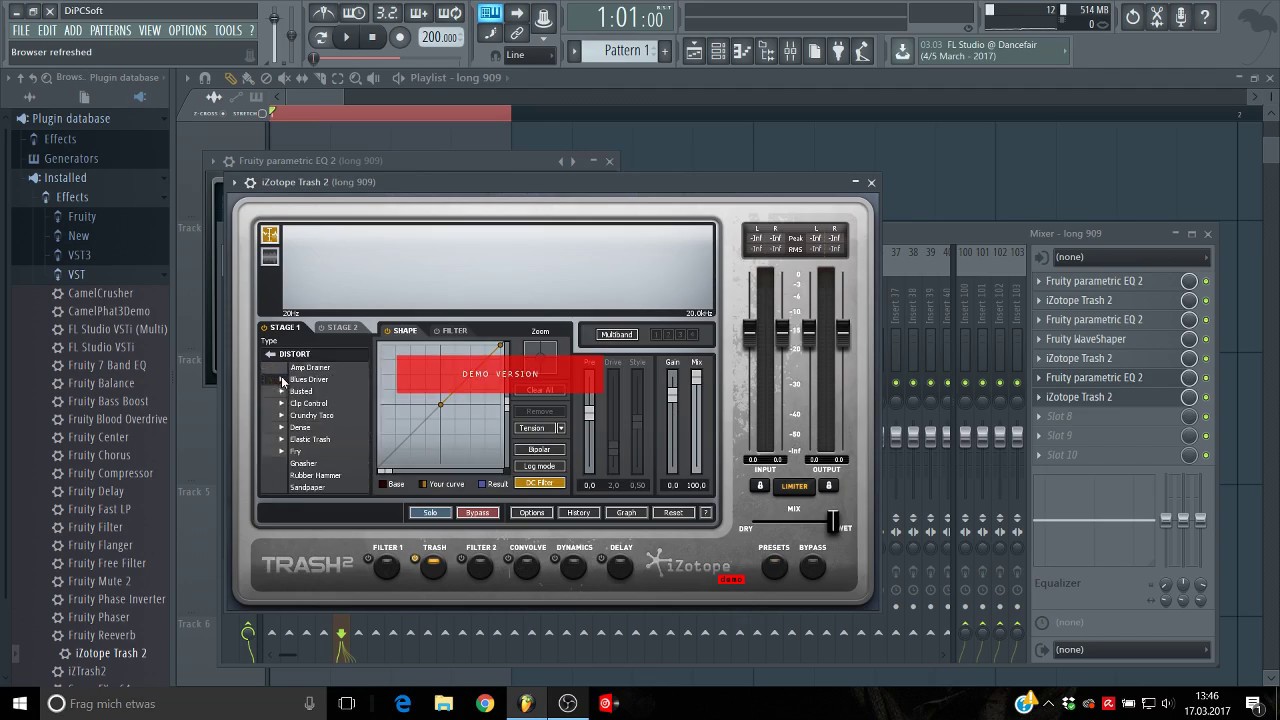Screen dimensions: 1280x720
Task: Select Sandpaper distortion type
Action: point(307,487)
